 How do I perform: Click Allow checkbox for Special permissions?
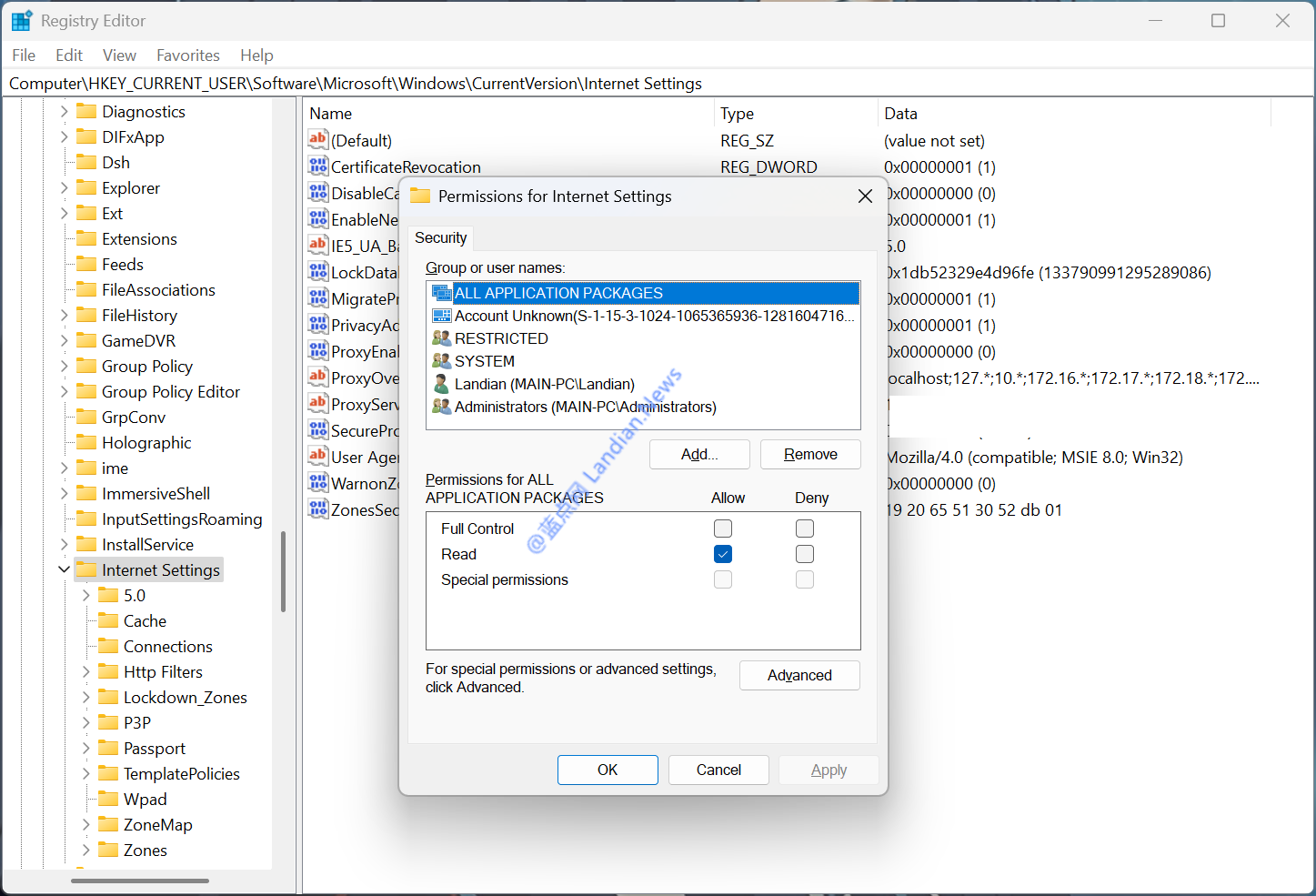point(723,579)
